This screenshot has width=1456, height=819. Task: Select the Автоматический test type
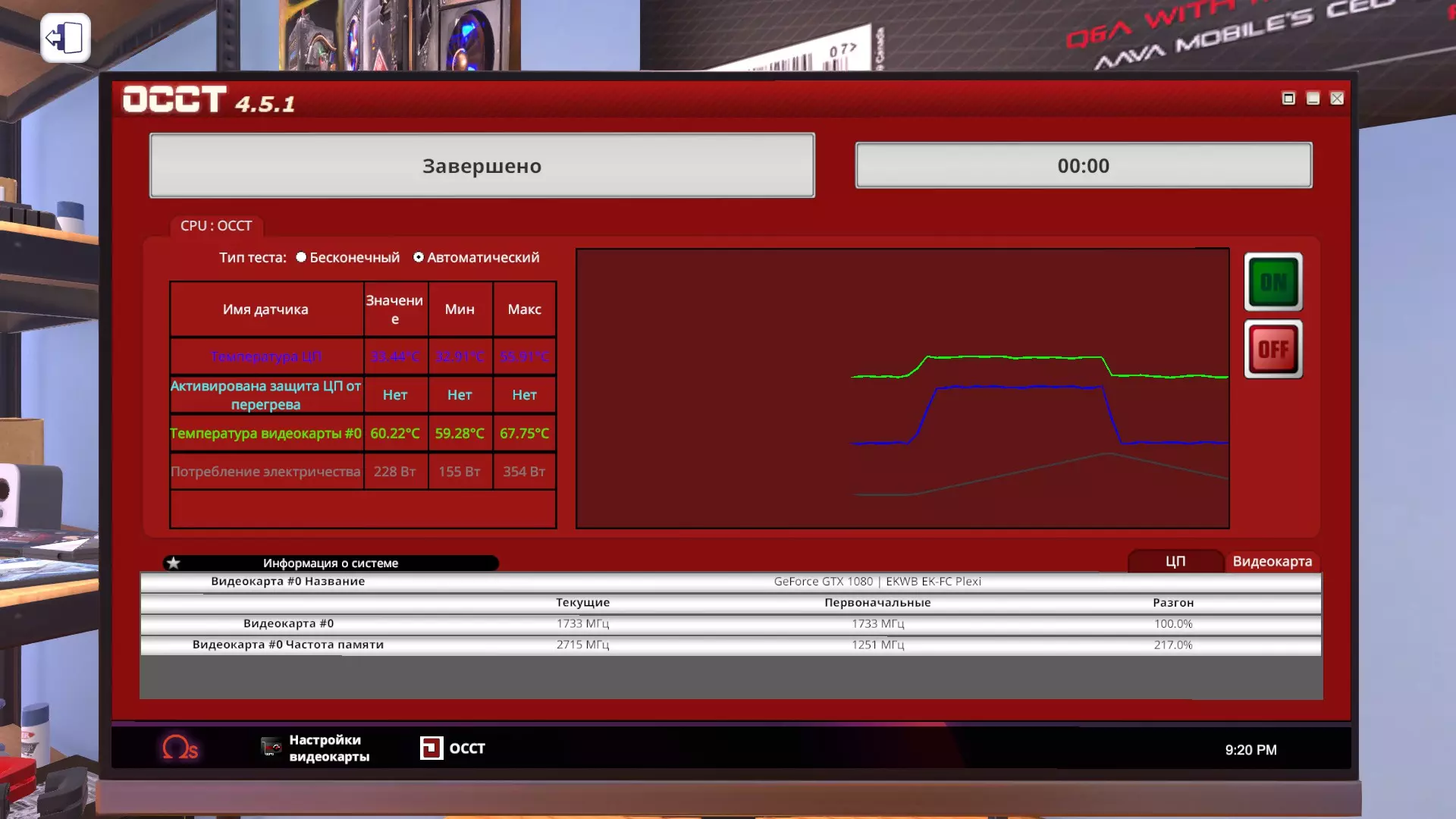coord(419,257)
